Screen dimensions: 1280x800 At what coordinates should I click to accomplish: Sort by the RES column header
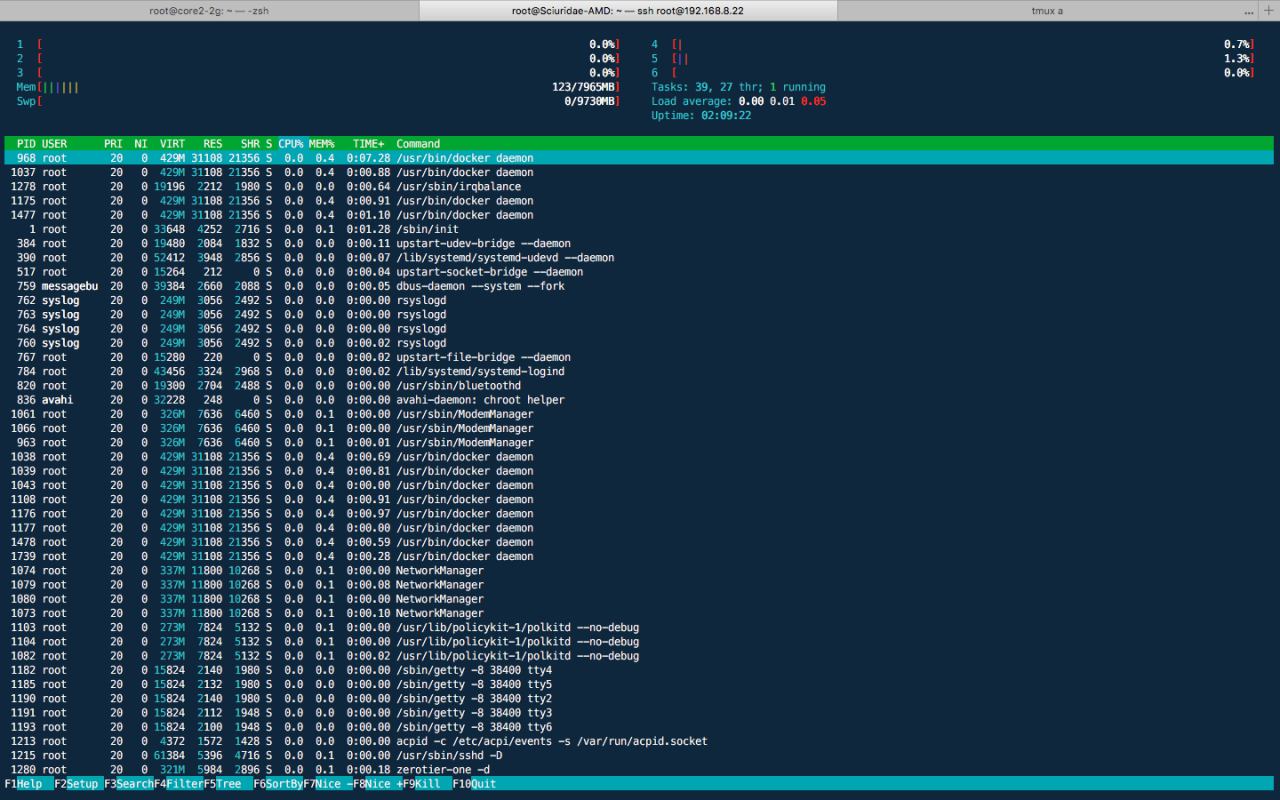(x=212, y=144)
